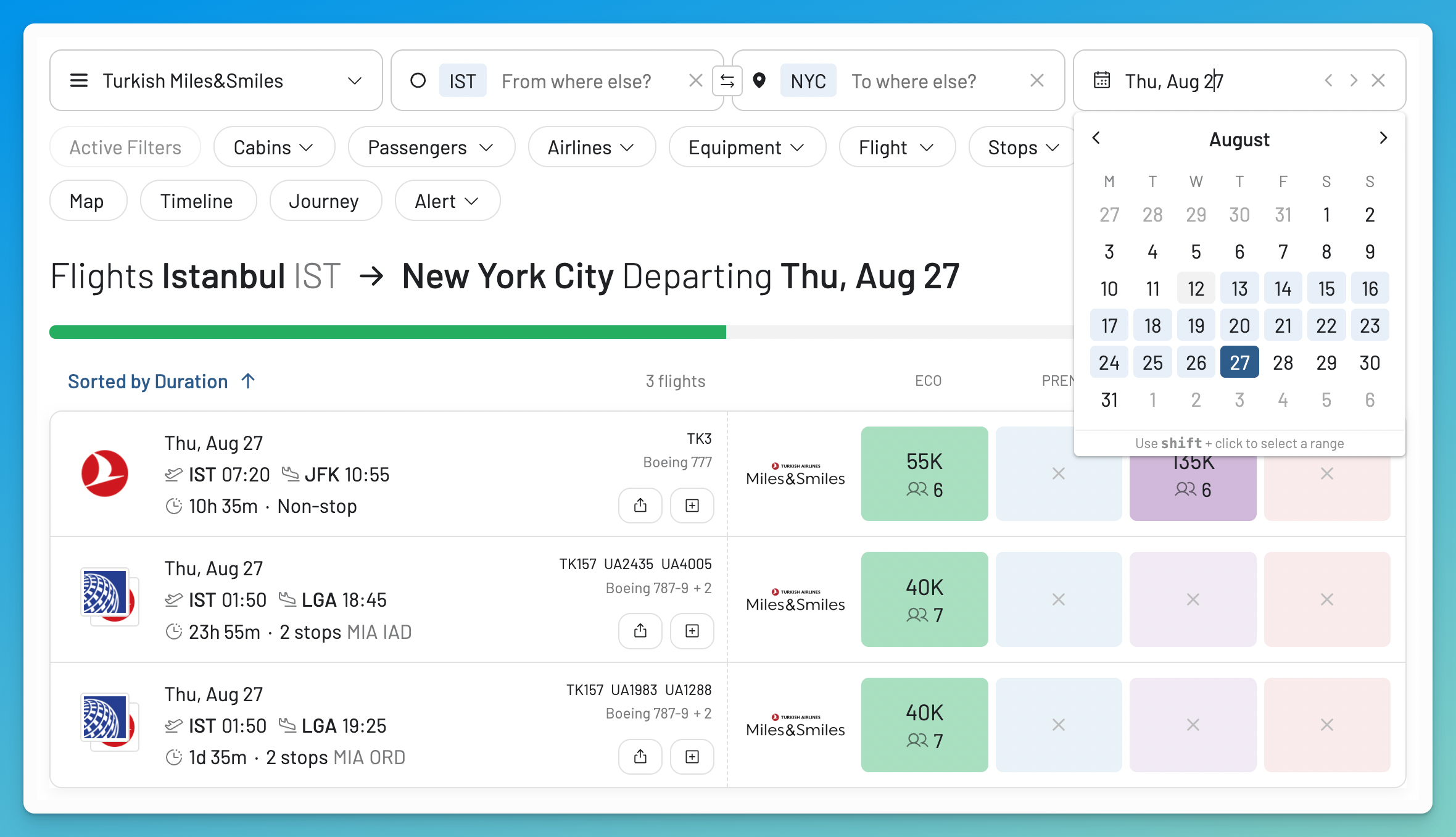Switch to the Timeline view
This screenshot has height=837, width=1456.
(197, 201)
